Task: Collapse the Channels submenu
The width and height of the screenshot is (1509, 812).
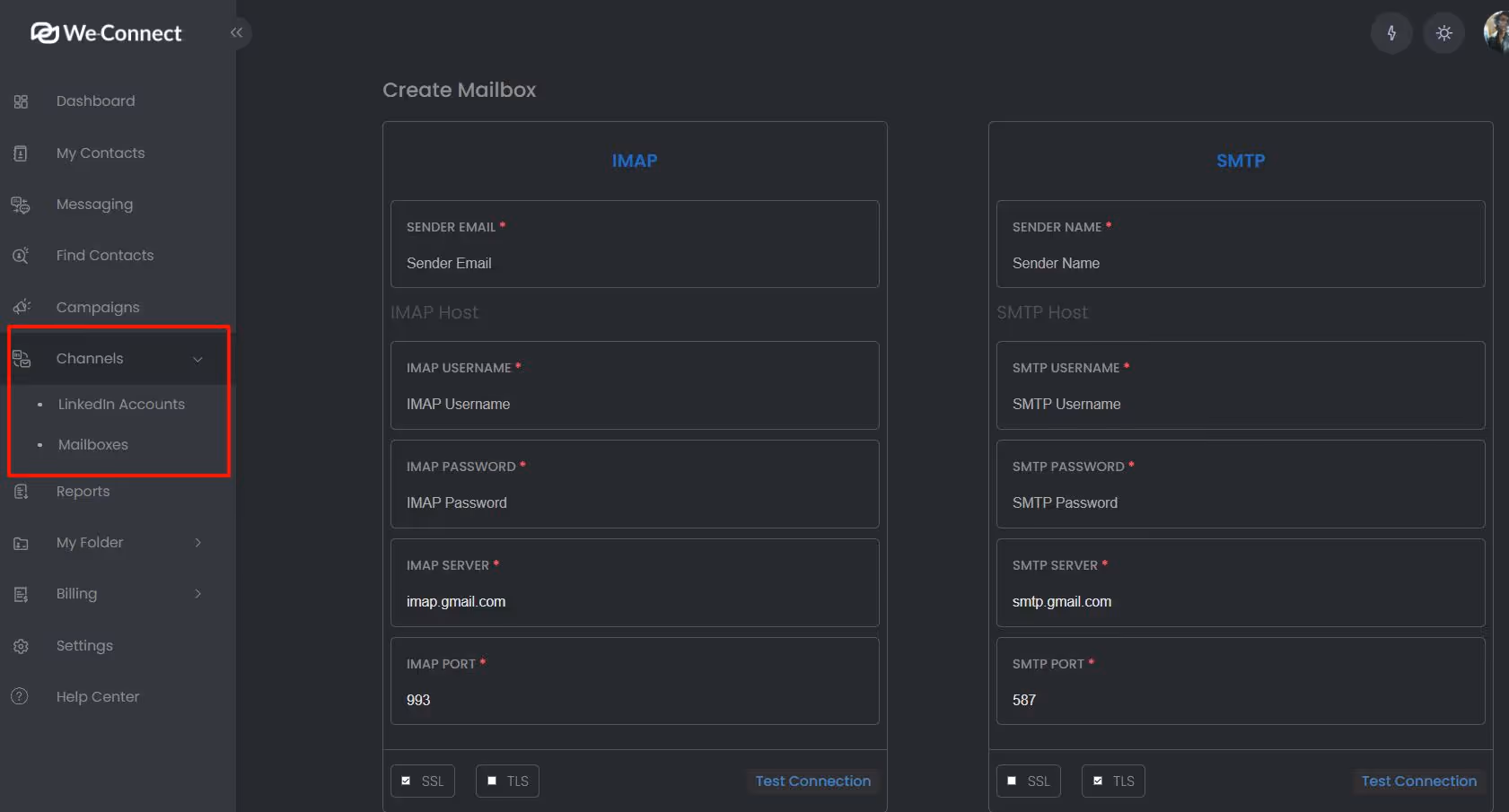Action: (197, 358)
